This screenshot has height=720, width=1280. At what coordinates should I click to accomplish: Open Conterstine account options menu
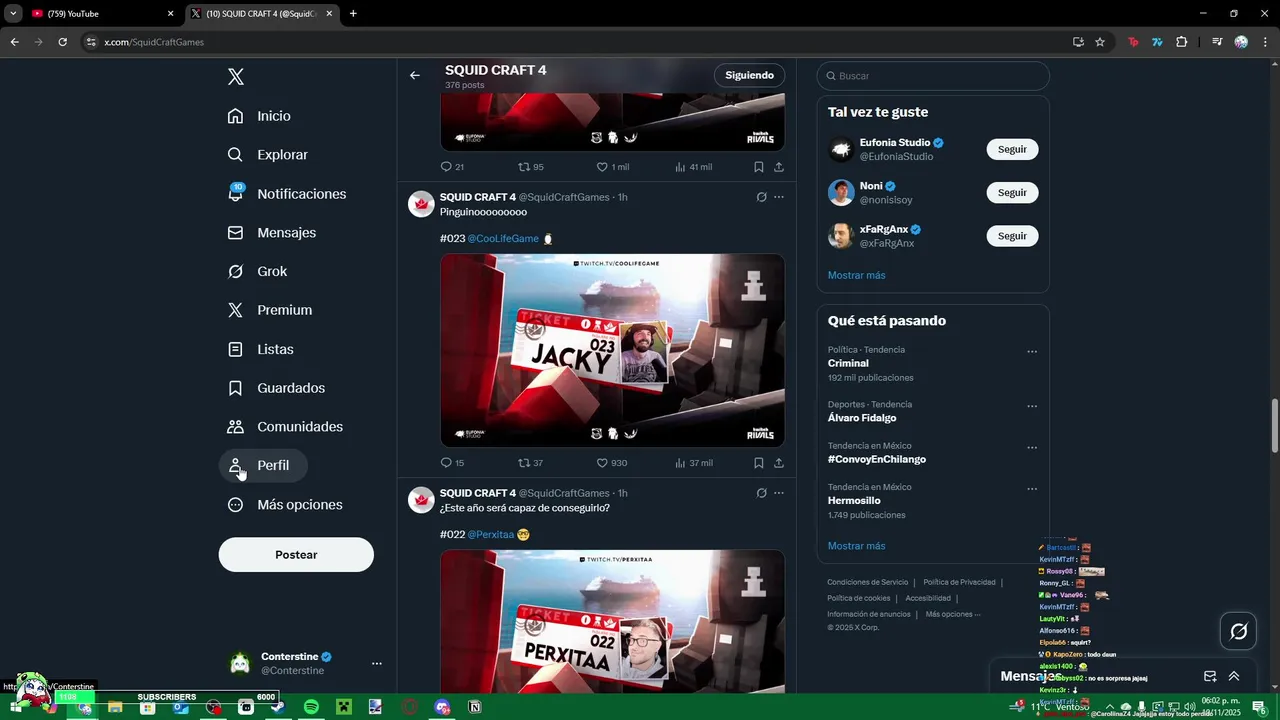pos(377,663)
